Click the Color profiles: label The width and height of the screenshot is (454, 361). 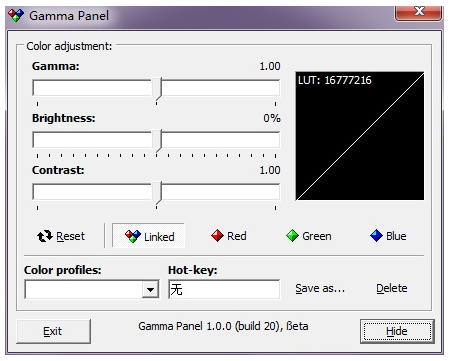click(63, 270)
